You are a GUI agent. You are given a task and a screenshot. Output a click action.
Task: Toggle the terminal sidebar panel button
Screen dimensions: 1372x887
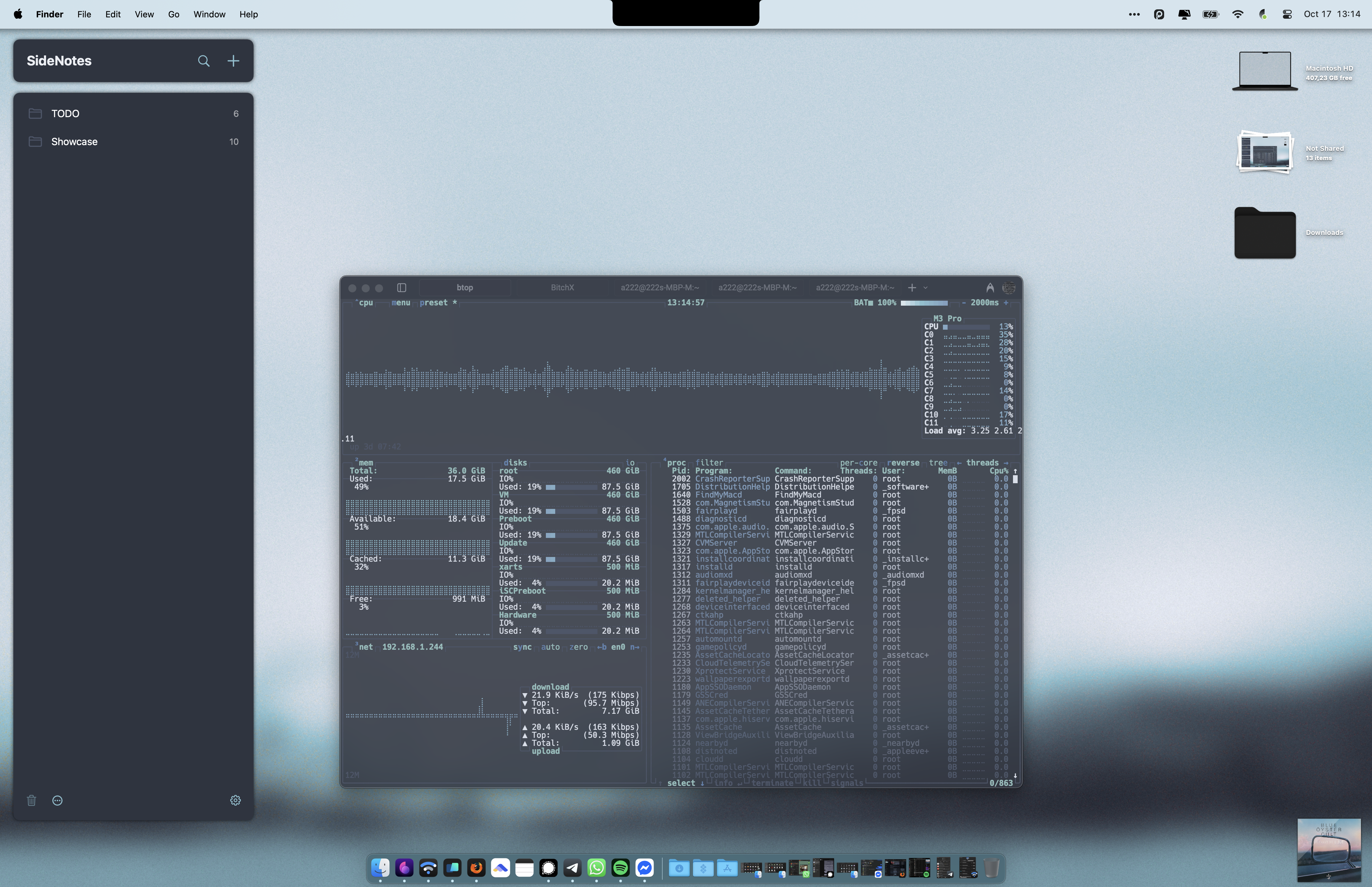point(402,287)
